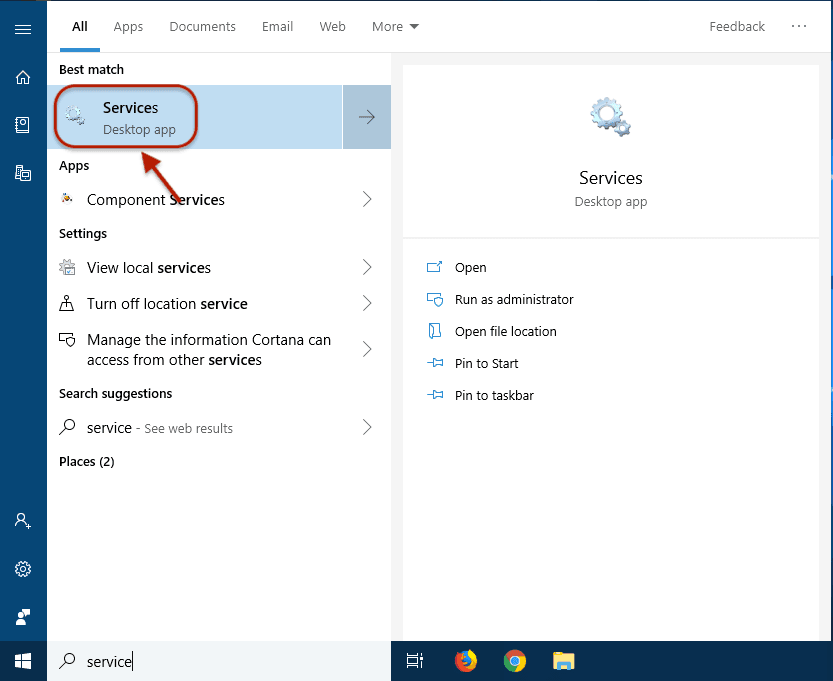
Task: Open the hamburger menu in sidebar
Action: [23, 29]
